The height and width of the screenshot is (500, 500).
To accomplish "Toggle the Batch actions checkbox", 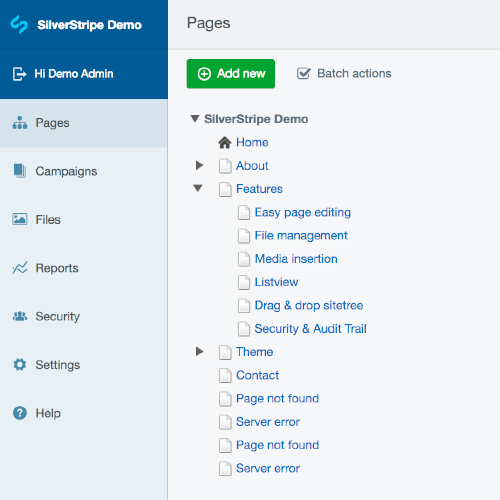I will click(x=304, y=73).
